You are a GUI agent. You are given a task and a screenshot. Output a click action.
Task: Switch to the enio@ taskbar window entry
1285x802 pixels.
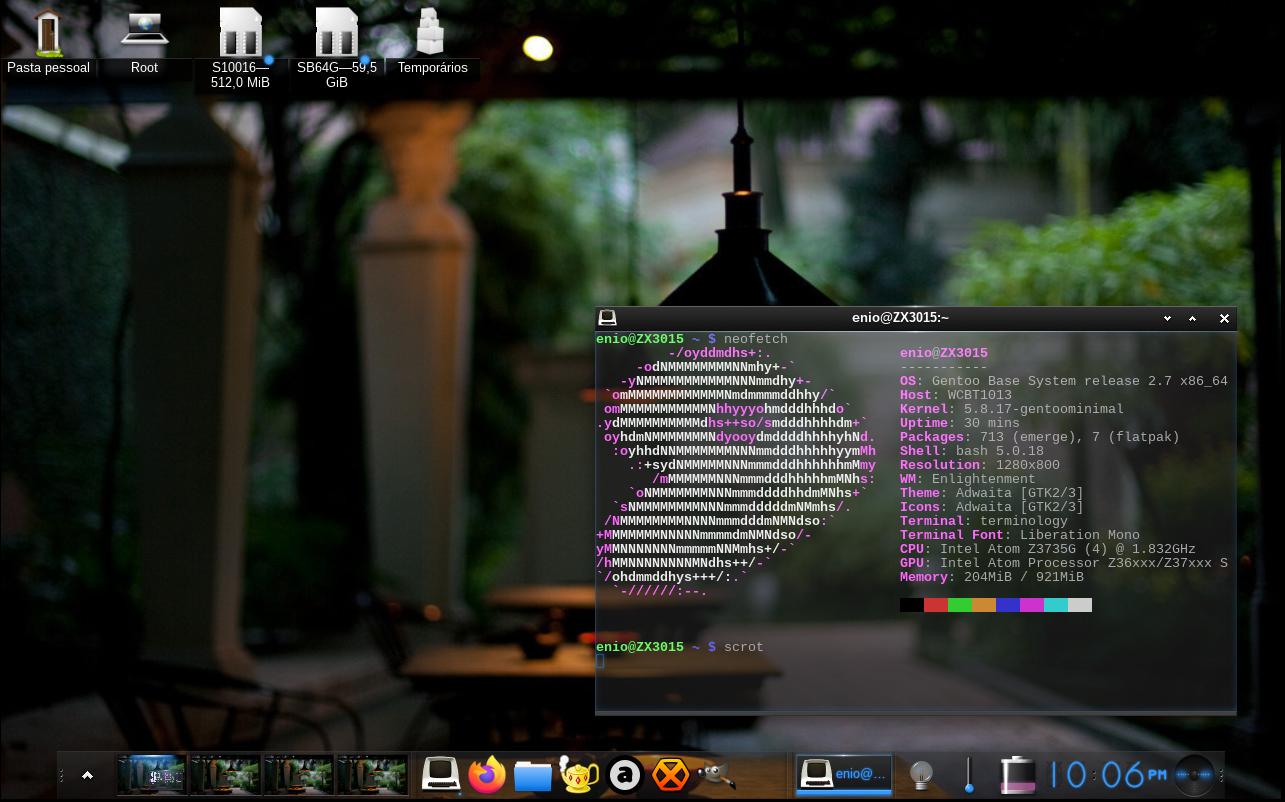pos(844,775)
